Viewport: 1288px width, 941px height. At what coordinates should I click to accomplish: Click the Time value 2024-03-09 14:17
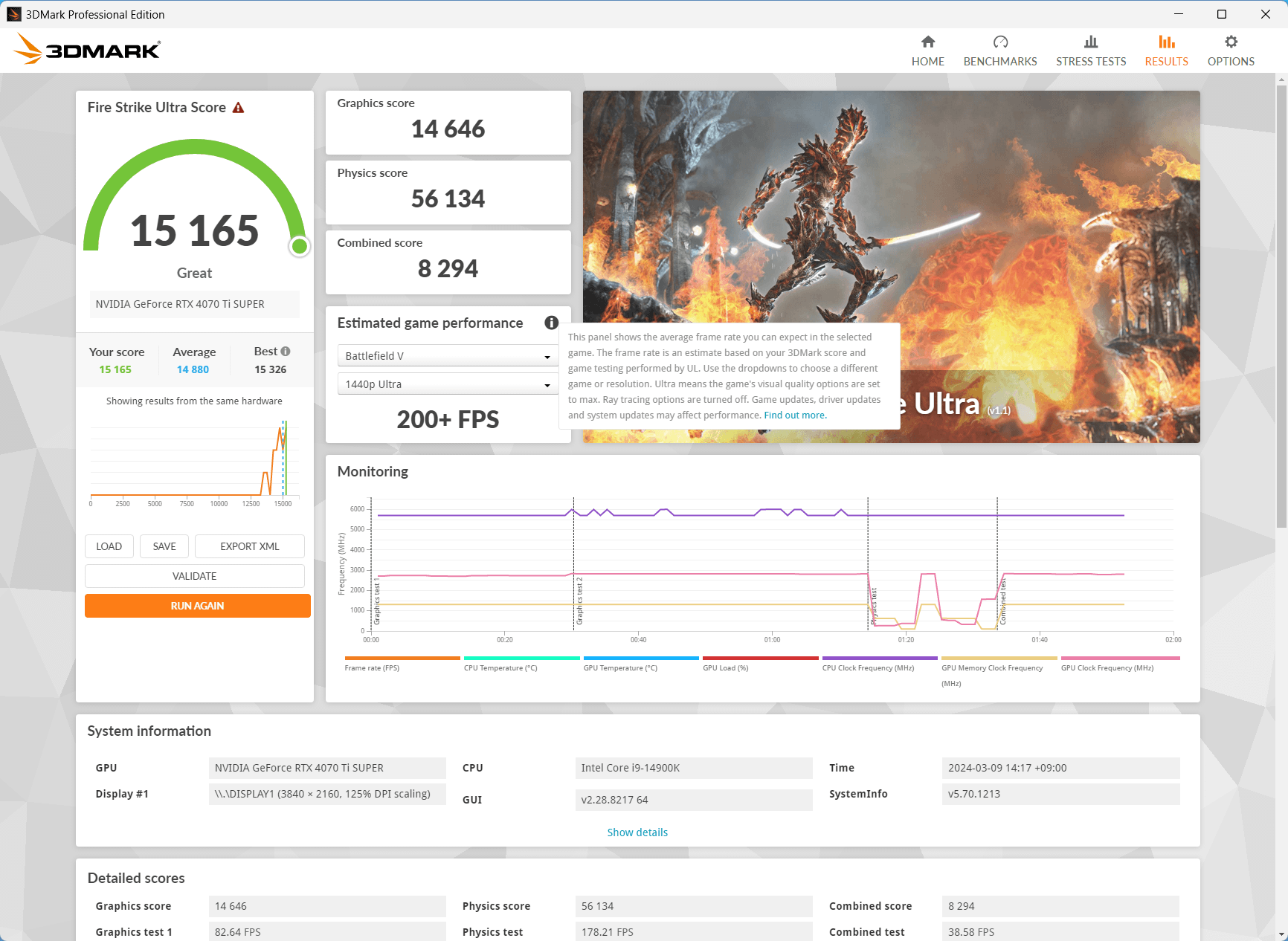point(1060,768)
